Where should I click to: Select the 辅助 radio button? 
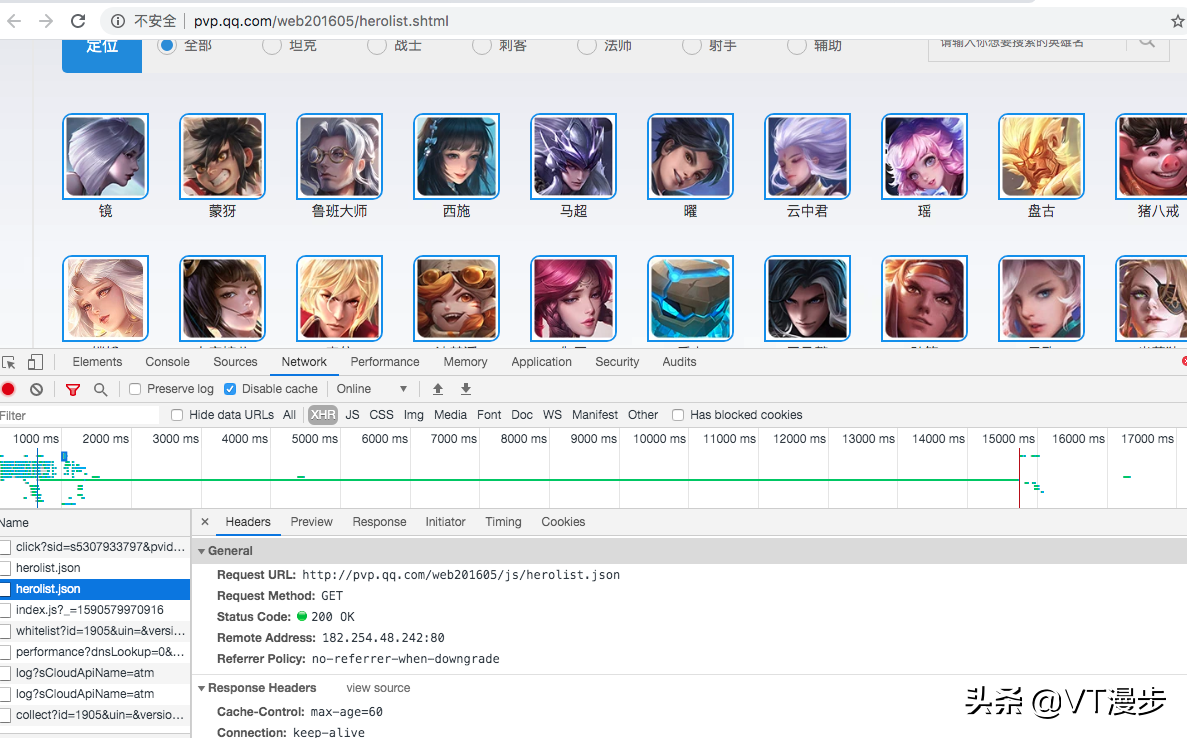pos(796,45)
